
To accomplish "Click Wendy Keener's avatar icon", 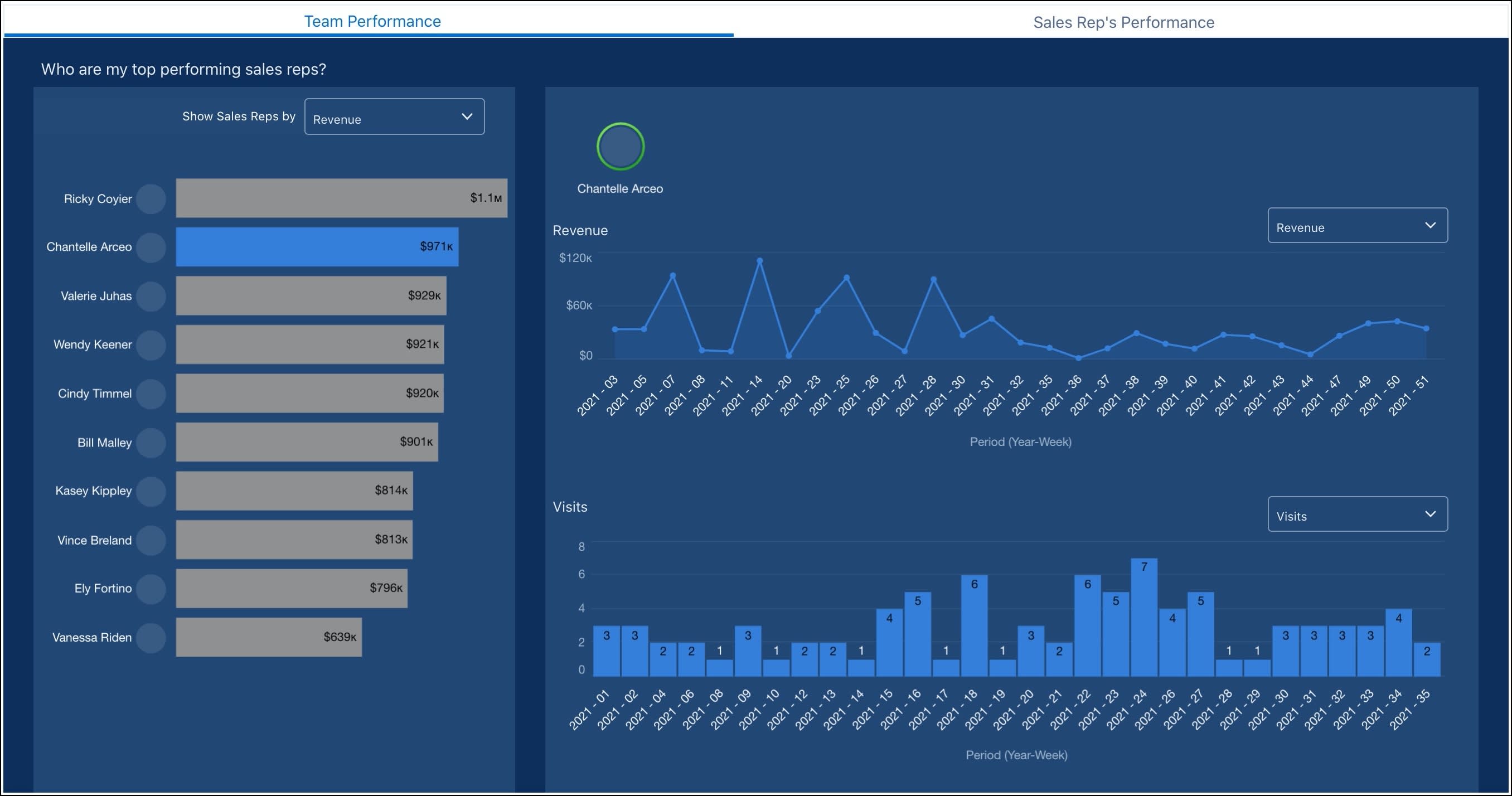I will click(151, 345).
